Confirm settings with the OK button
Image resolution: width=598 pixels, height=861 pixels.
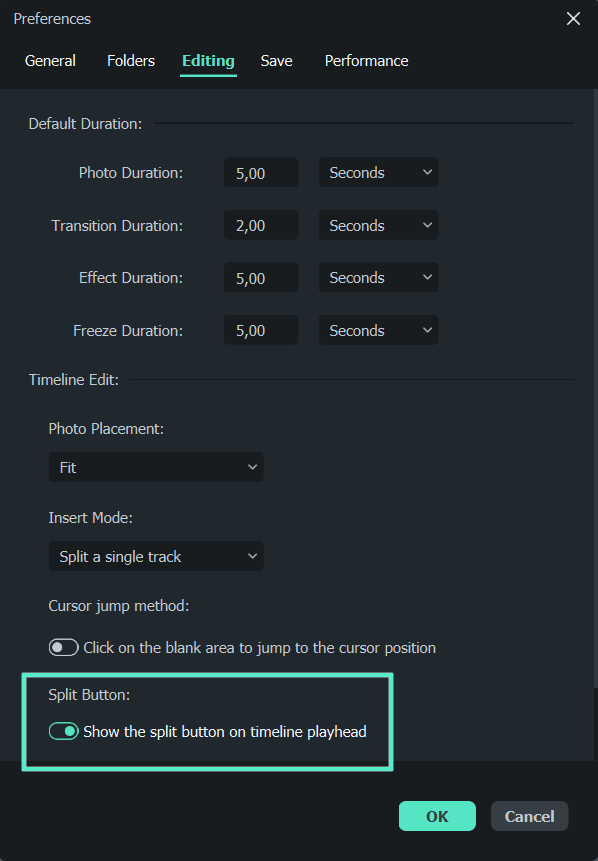coord(437,816)
